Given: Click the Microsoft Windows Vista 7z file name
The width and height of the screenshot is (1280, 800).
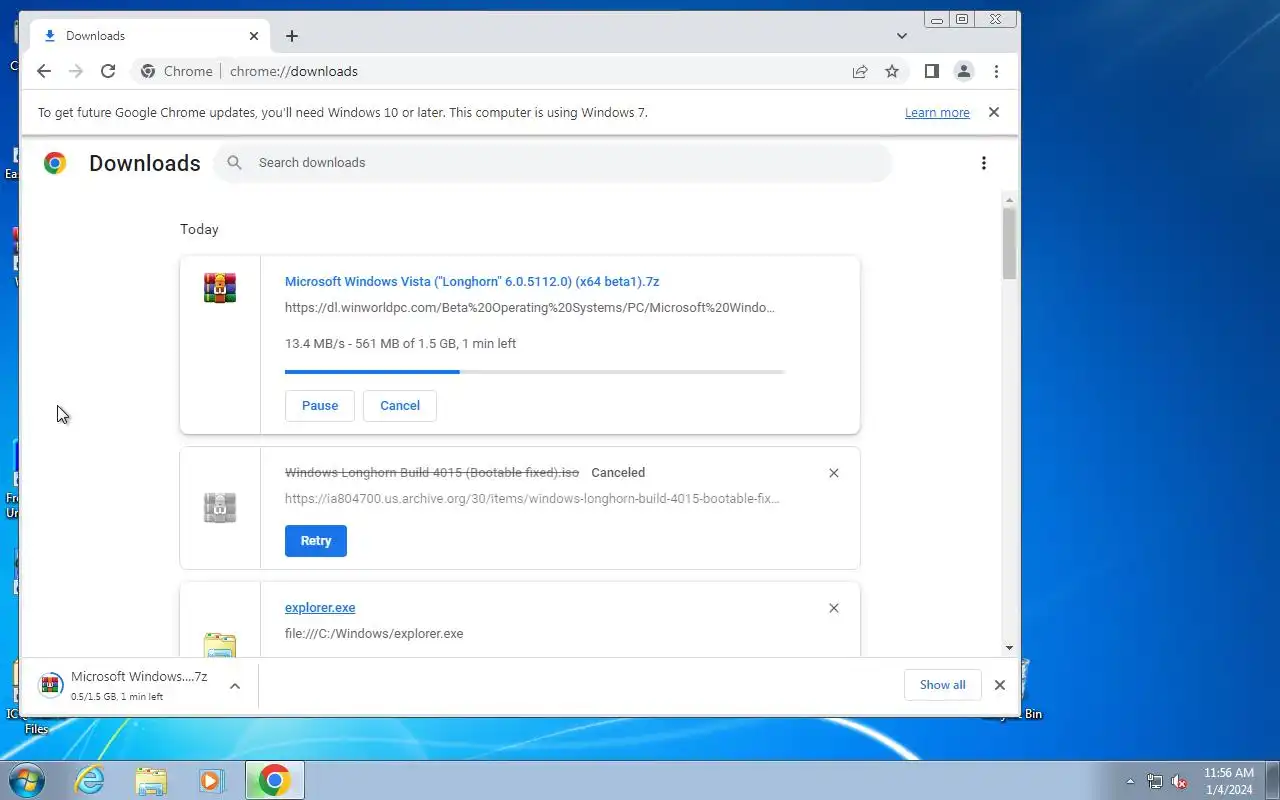Looking at the screenshot, I should point(472,282).
